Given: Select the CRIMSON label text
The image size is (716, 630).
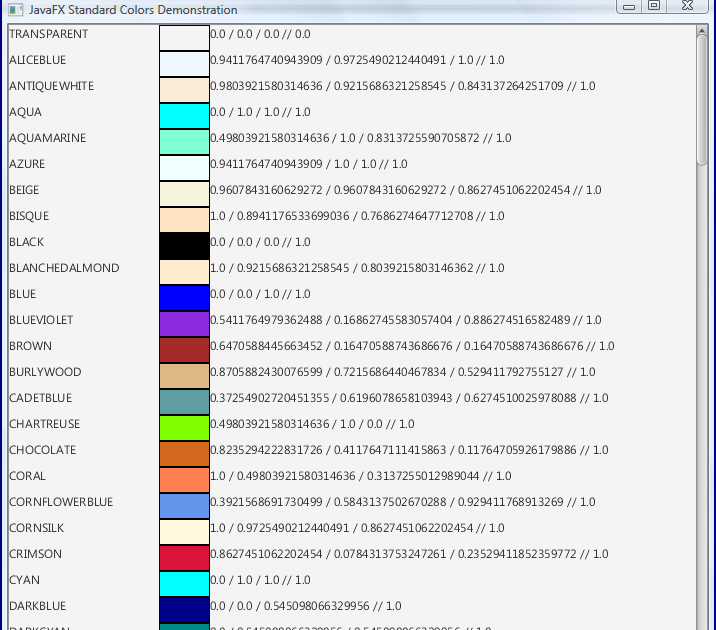Looking at the screenshot, I should point(36,555).
